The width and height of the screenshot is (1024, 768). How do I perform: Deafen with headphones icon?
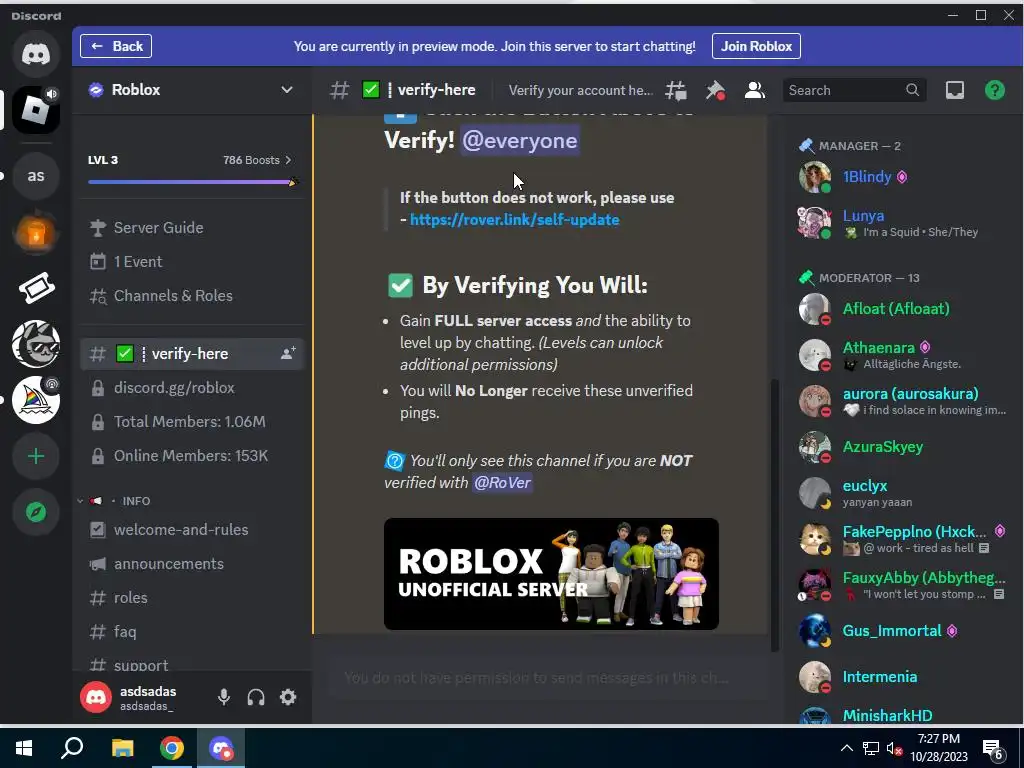(x=256, y=697)
